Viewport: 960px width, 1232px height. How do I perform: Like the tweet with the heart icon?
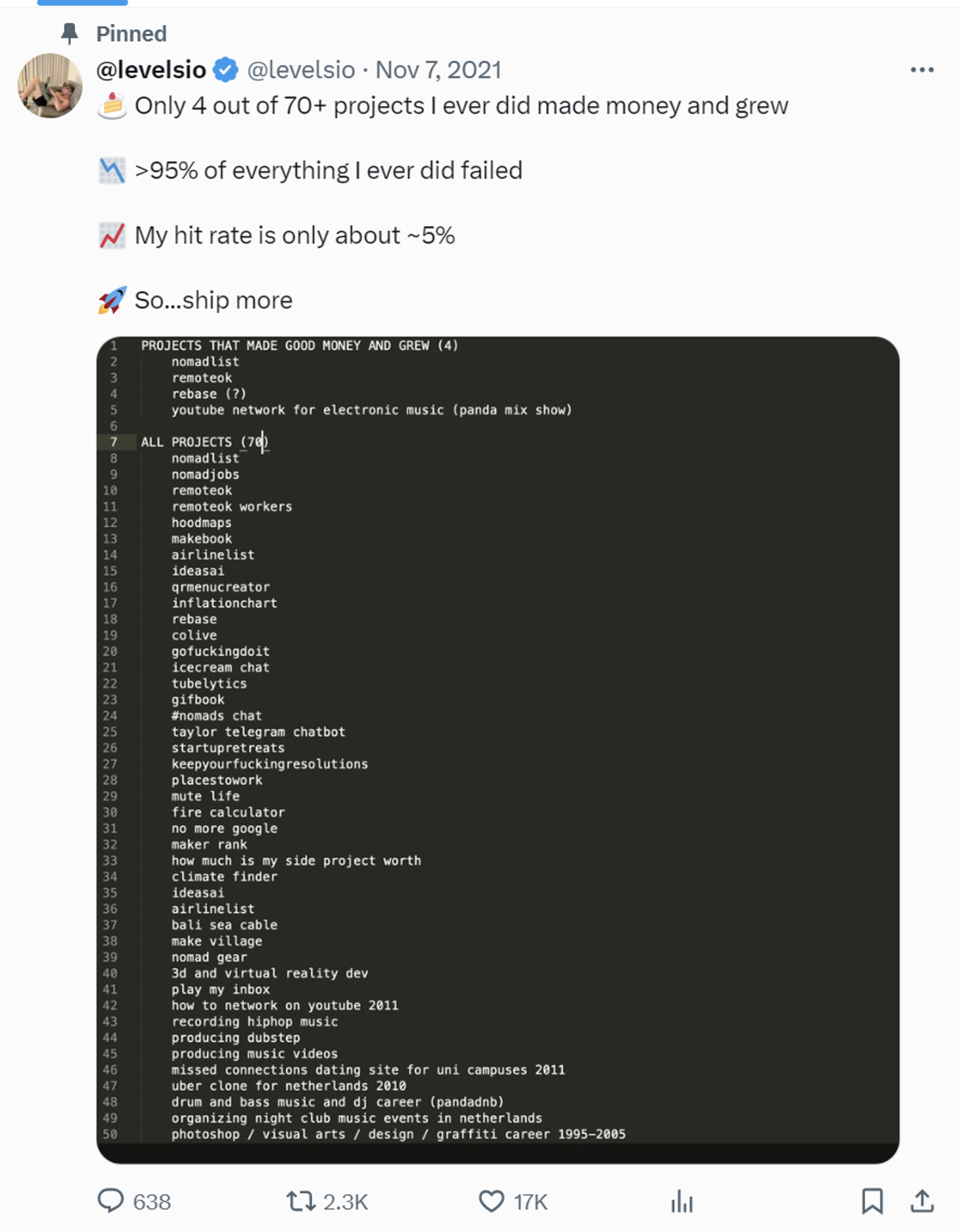click(x=492, y=1201)
